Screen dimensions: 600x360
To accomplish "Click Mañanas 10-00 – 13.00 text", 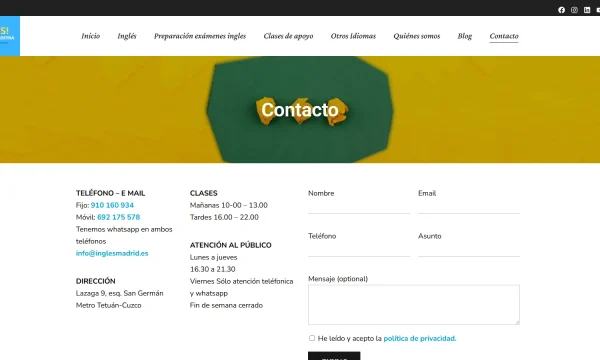I will [x=229, y=205].
